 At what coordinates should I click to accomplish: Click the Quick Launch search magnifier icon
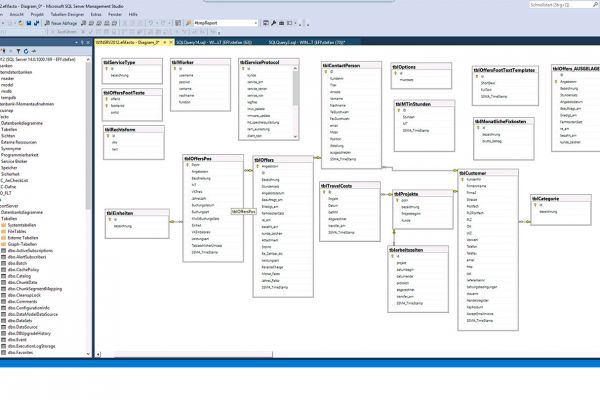tap(595, 5)
